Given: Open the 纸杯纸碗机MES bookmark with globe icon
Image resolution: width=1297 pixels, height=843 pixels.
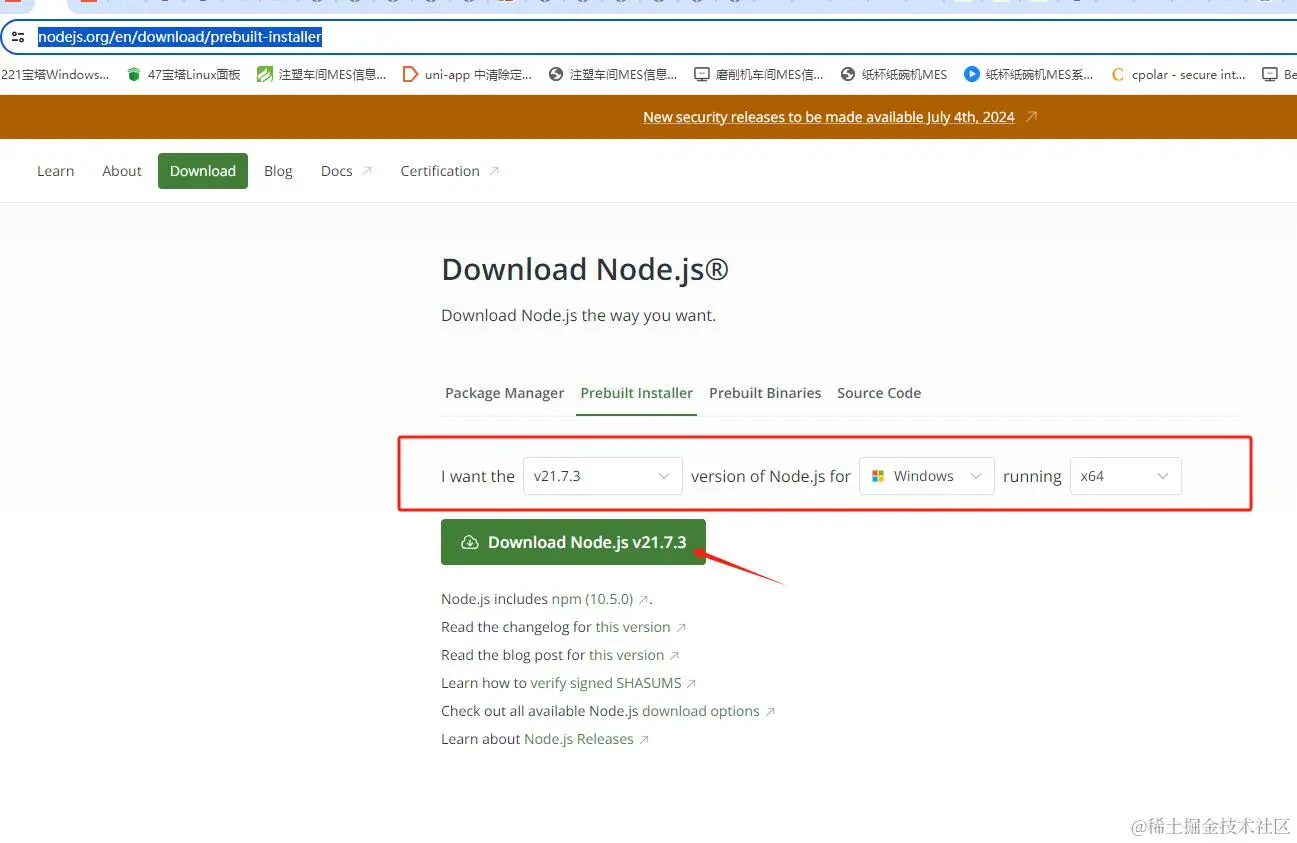Looking at the screenshot, I should click(894, 74).
